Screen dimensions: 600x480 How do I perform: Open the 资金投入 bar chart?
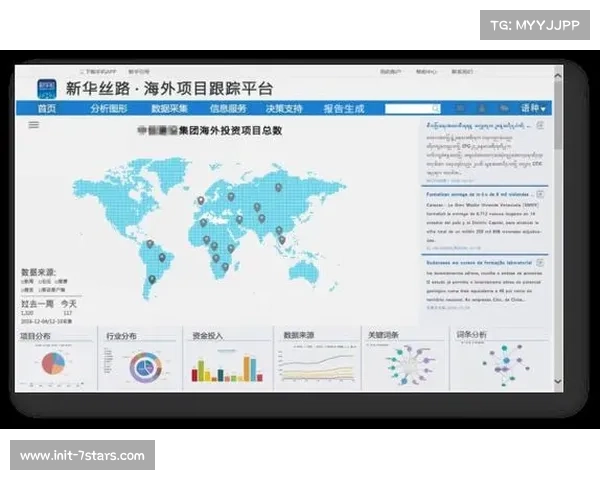227,368
